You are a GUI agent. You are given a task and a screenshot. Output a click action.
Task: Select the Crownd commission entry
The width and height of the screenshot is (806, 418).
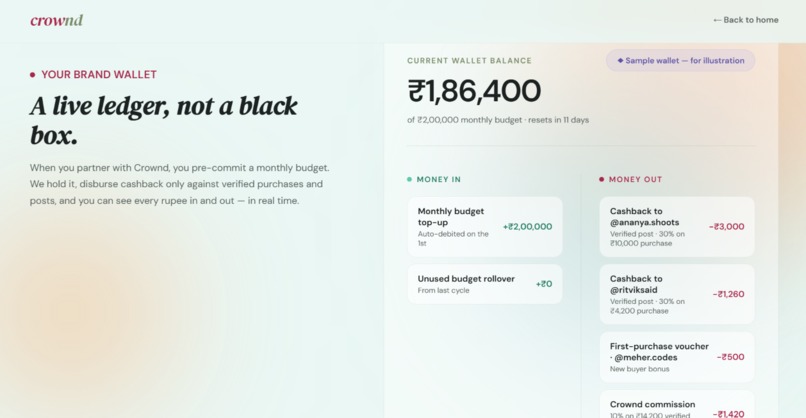tap(677, 405)
